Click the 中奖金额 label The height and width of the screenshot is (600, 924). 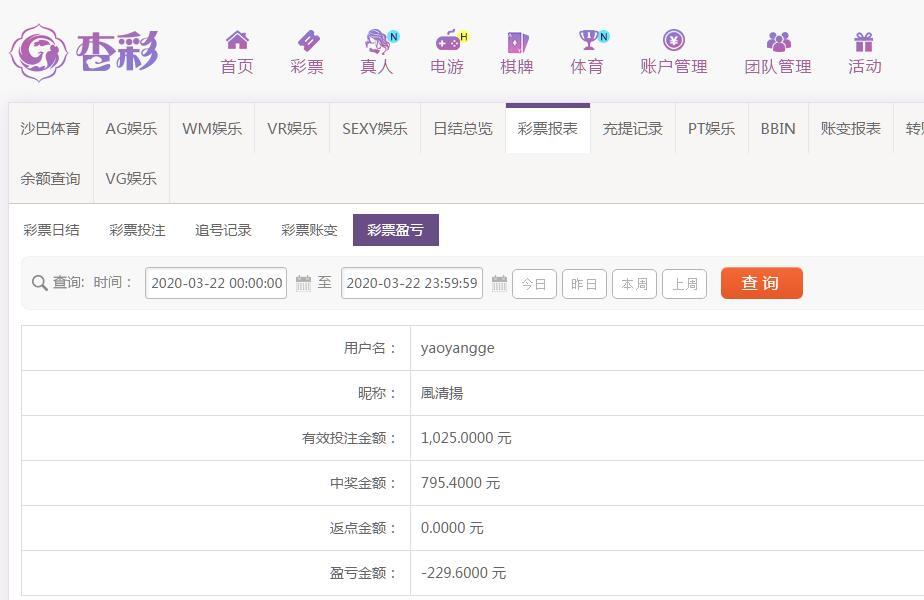(x=364, y=483)
